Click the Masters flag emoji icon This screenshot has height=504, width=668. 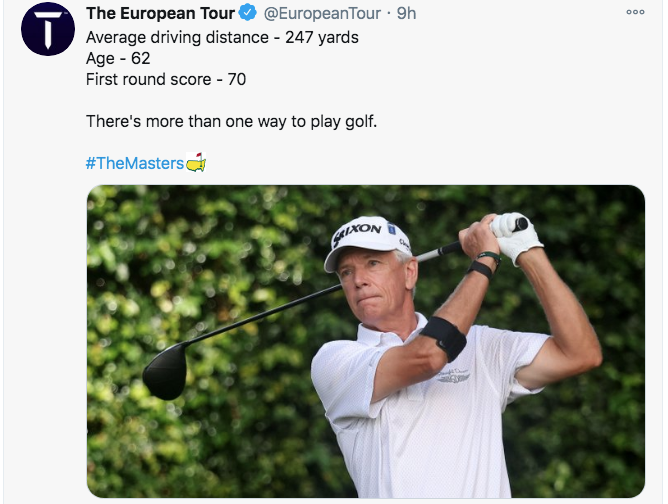tap(196, 163)
